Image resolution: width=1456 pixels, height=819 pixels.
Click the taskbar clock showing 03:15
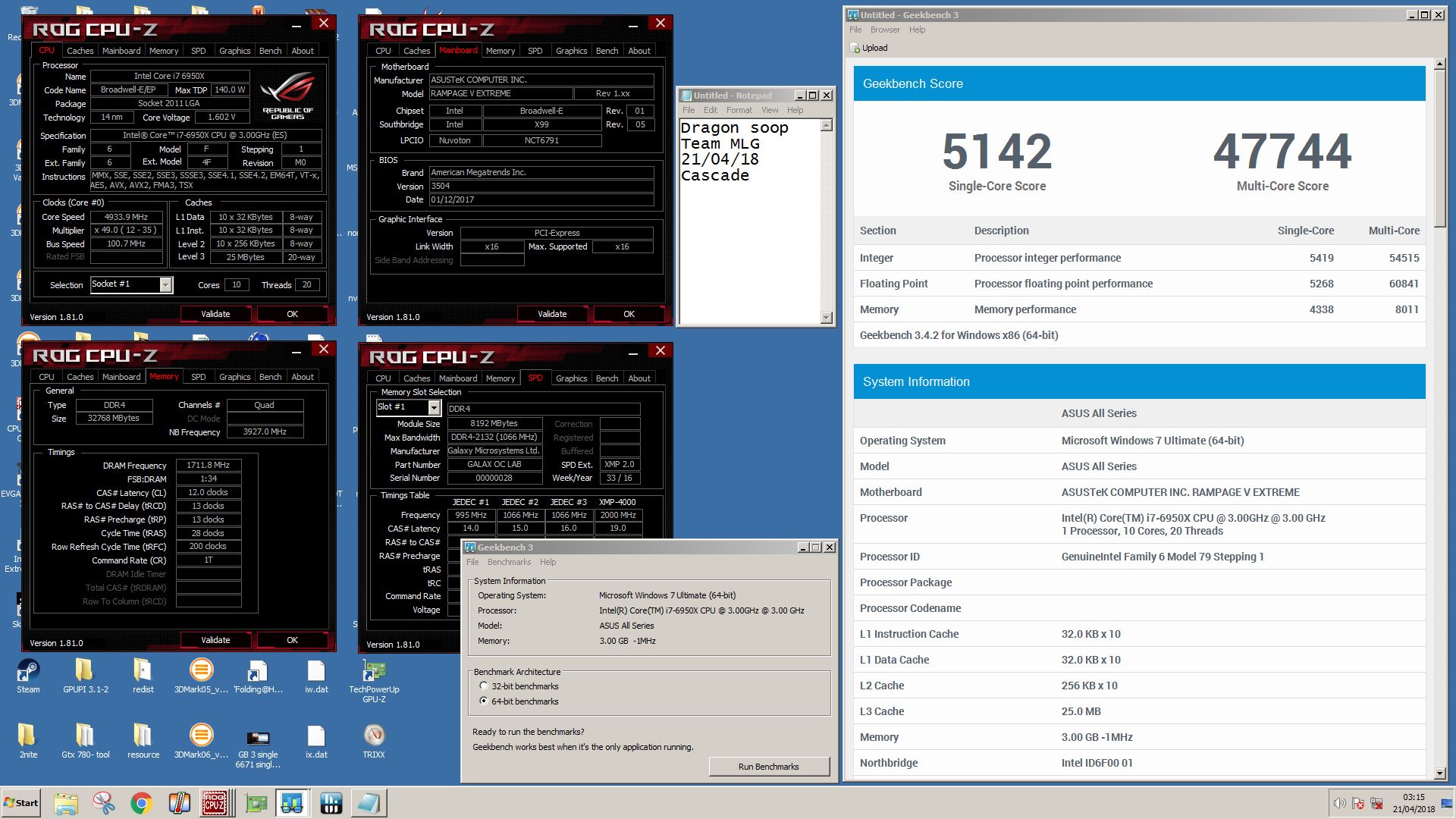point(1414,803)
